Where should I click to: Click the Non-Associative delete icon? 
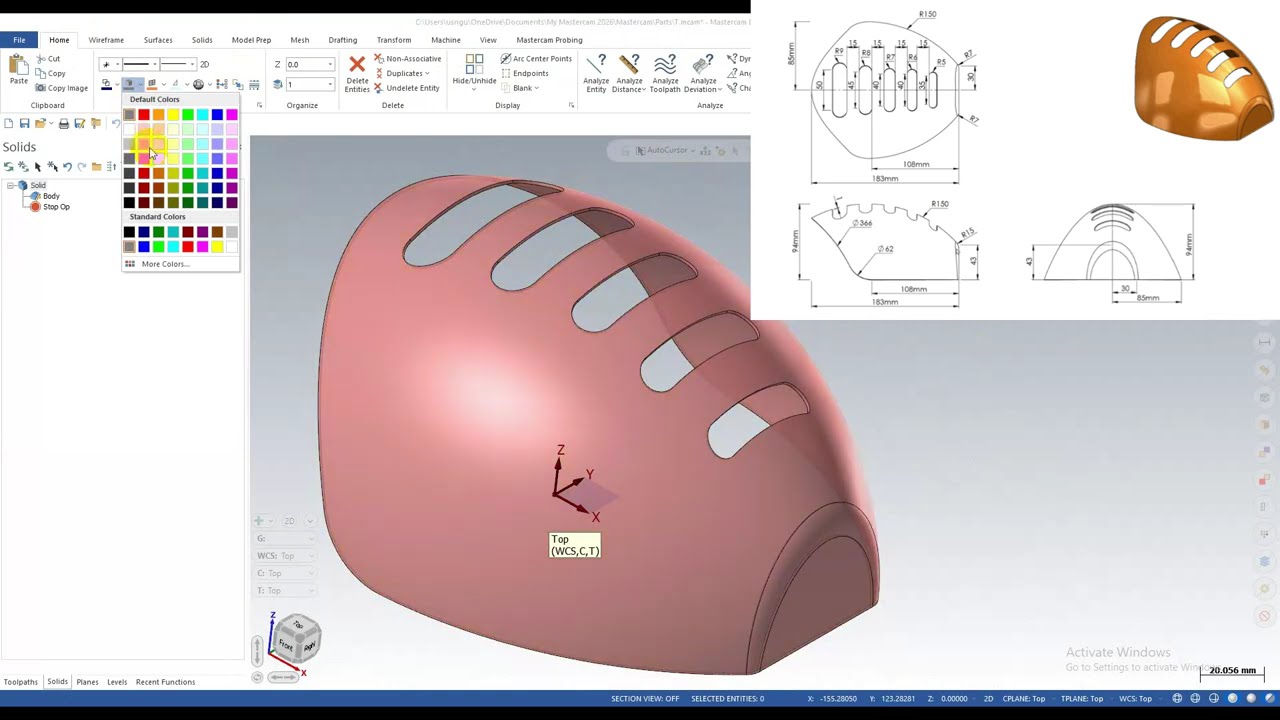(x=379, y=59)
